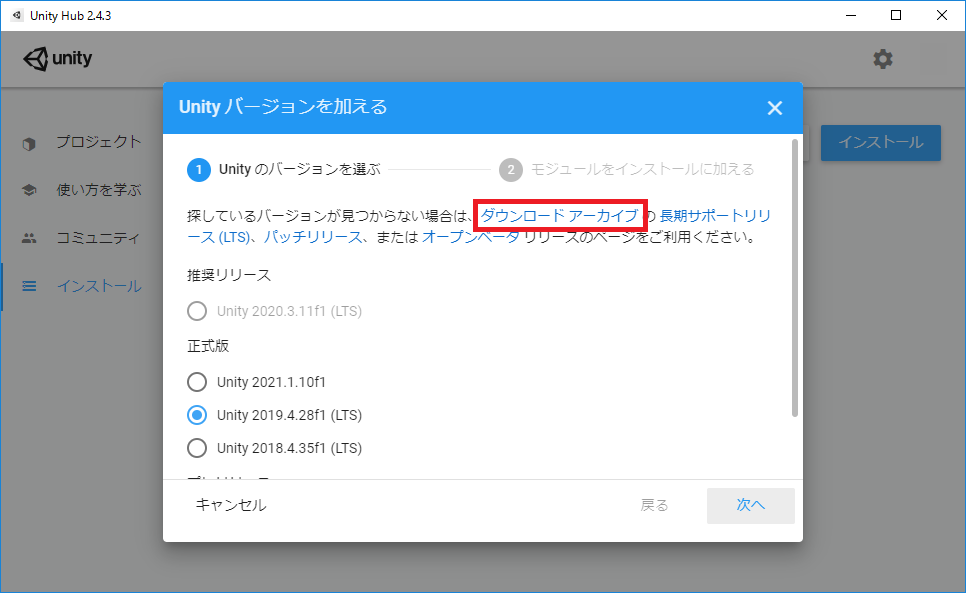The height and width of the screenshot is (593, 966).
Task: Click the 次へ button
Action: point(750,506)
